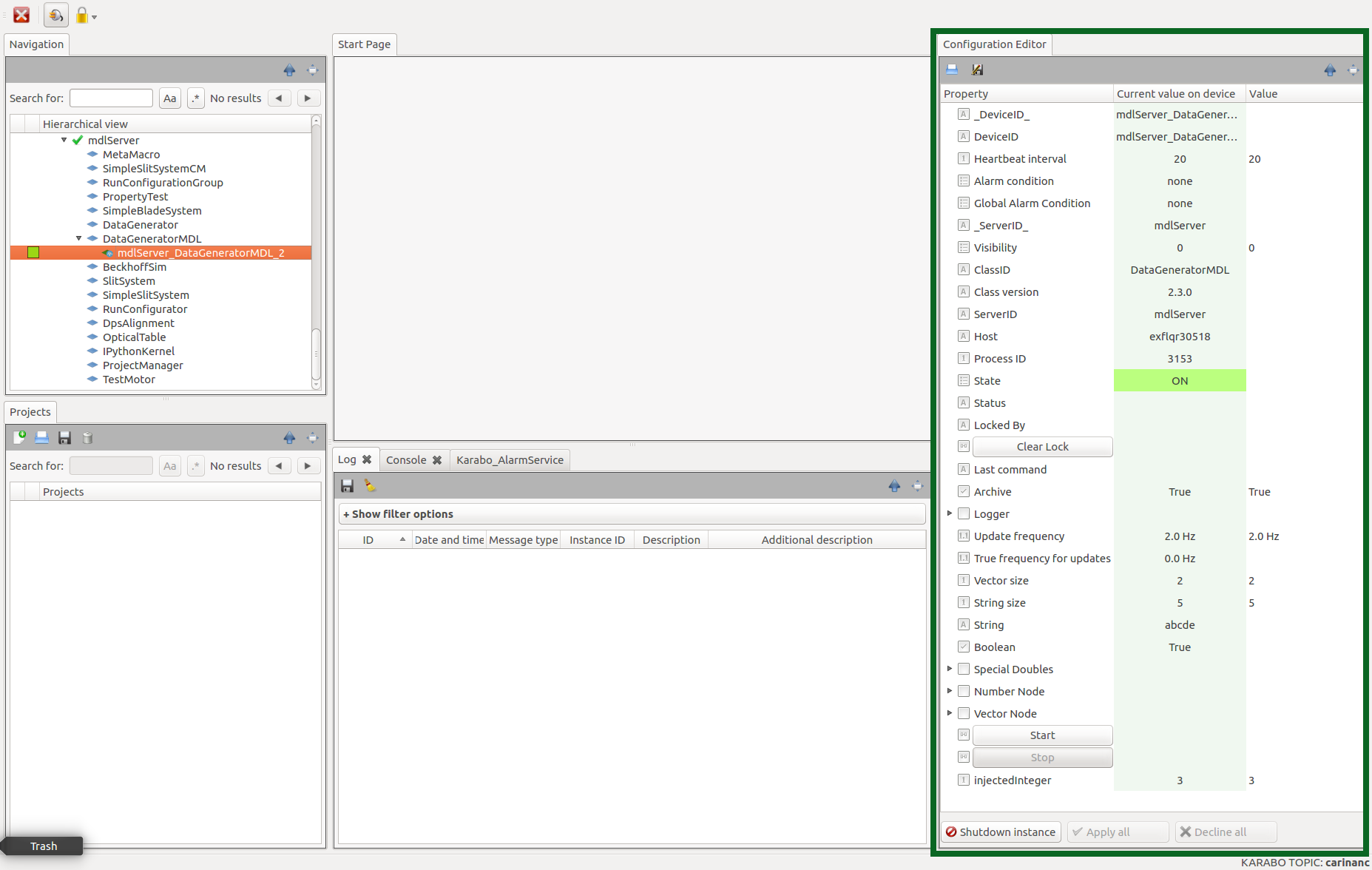Screen dimensions: 1372x870
Task: Collapse the DataGeneratorMDL tree node
Action: [x=78, y=238]
